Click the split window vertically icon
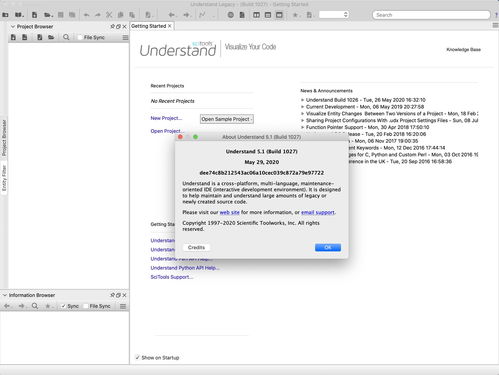499x375 pixels. tap(256, 15)
